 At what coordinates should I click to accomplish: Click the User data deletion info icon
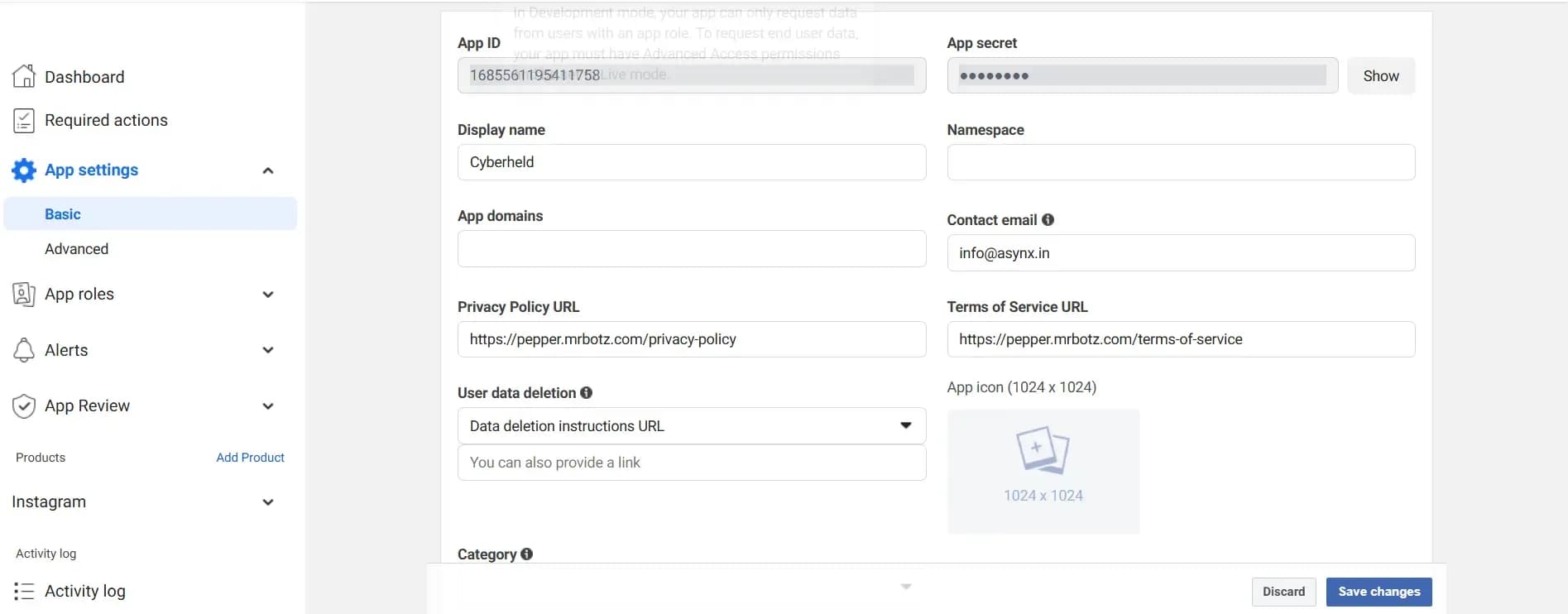[x=586, y=393]
